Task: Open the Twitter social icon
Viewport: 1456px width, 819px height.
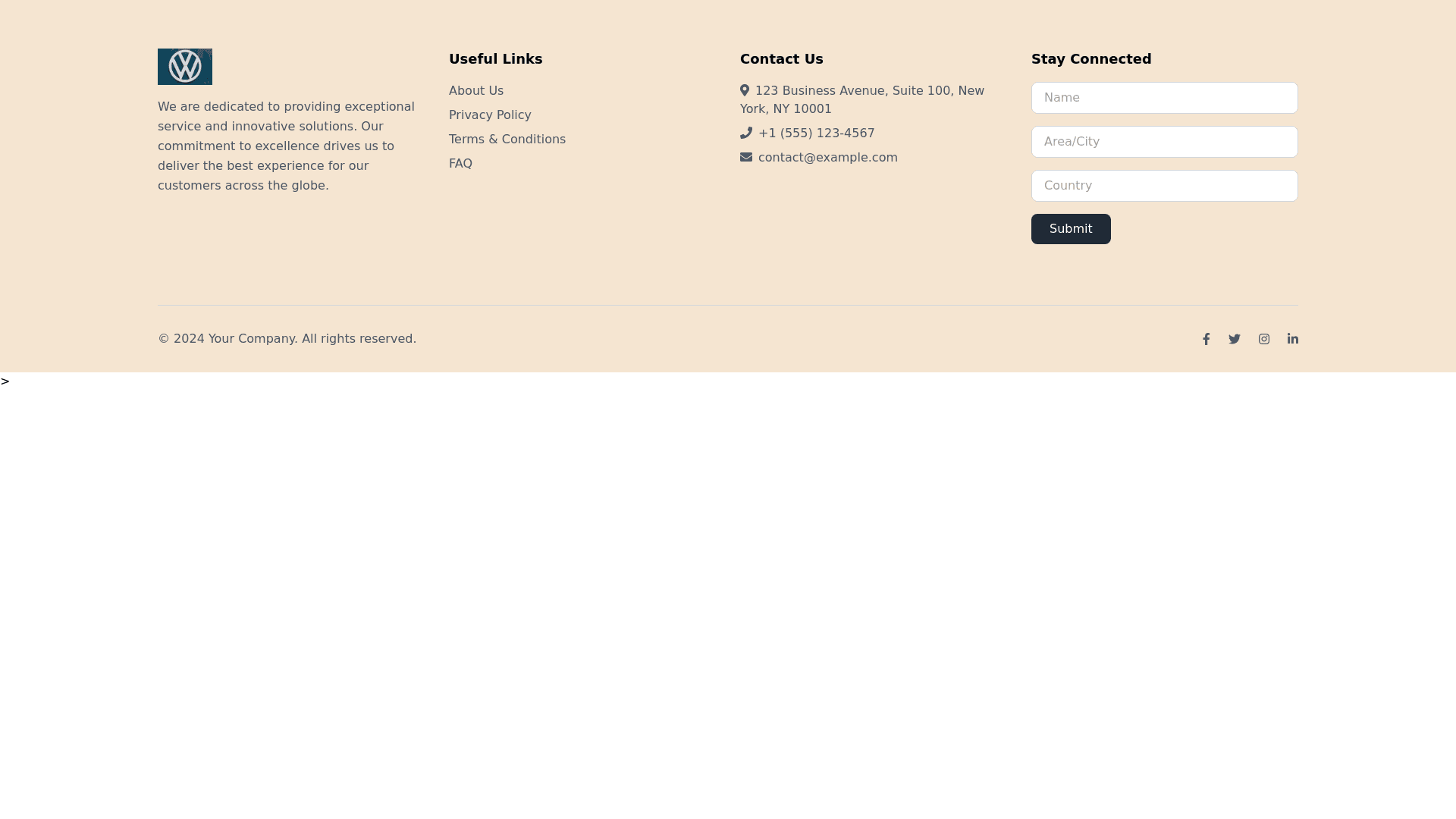Action: tap(1235, 339)
